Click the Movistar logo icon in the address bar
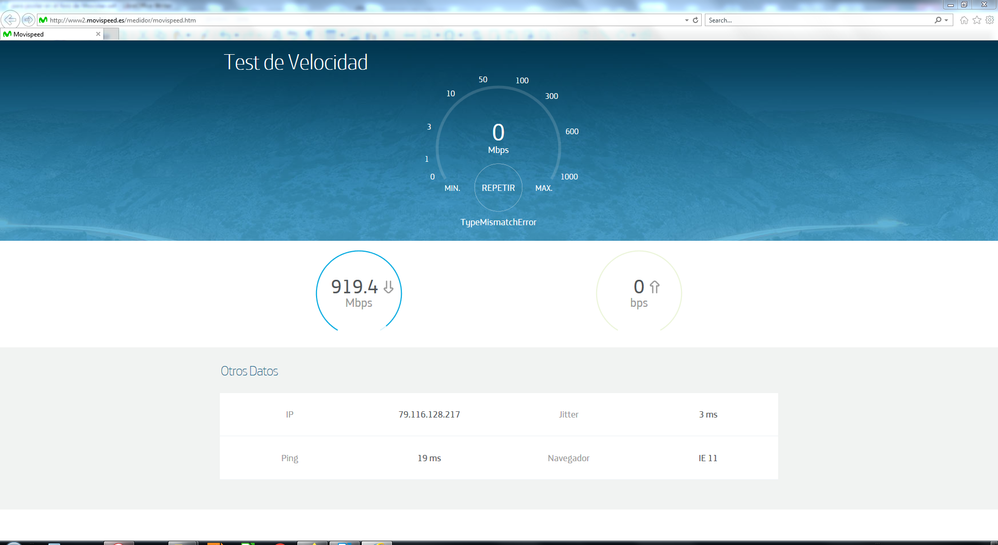 pyautogui.click(x=43, y=20)
